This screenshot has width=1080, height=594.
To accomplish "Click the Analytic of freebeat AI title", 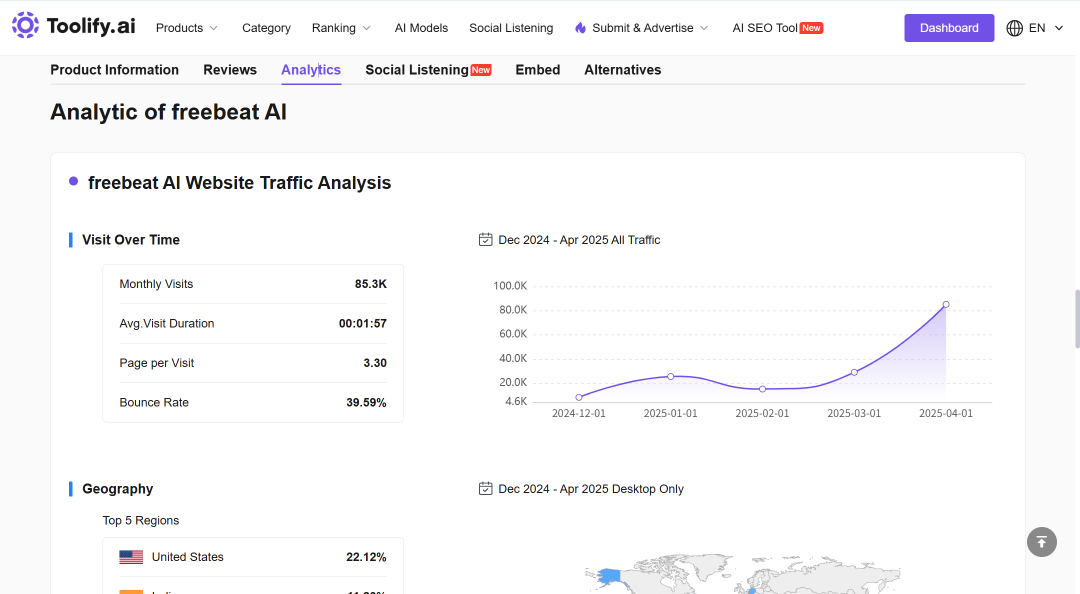I will tap(168, 112).
